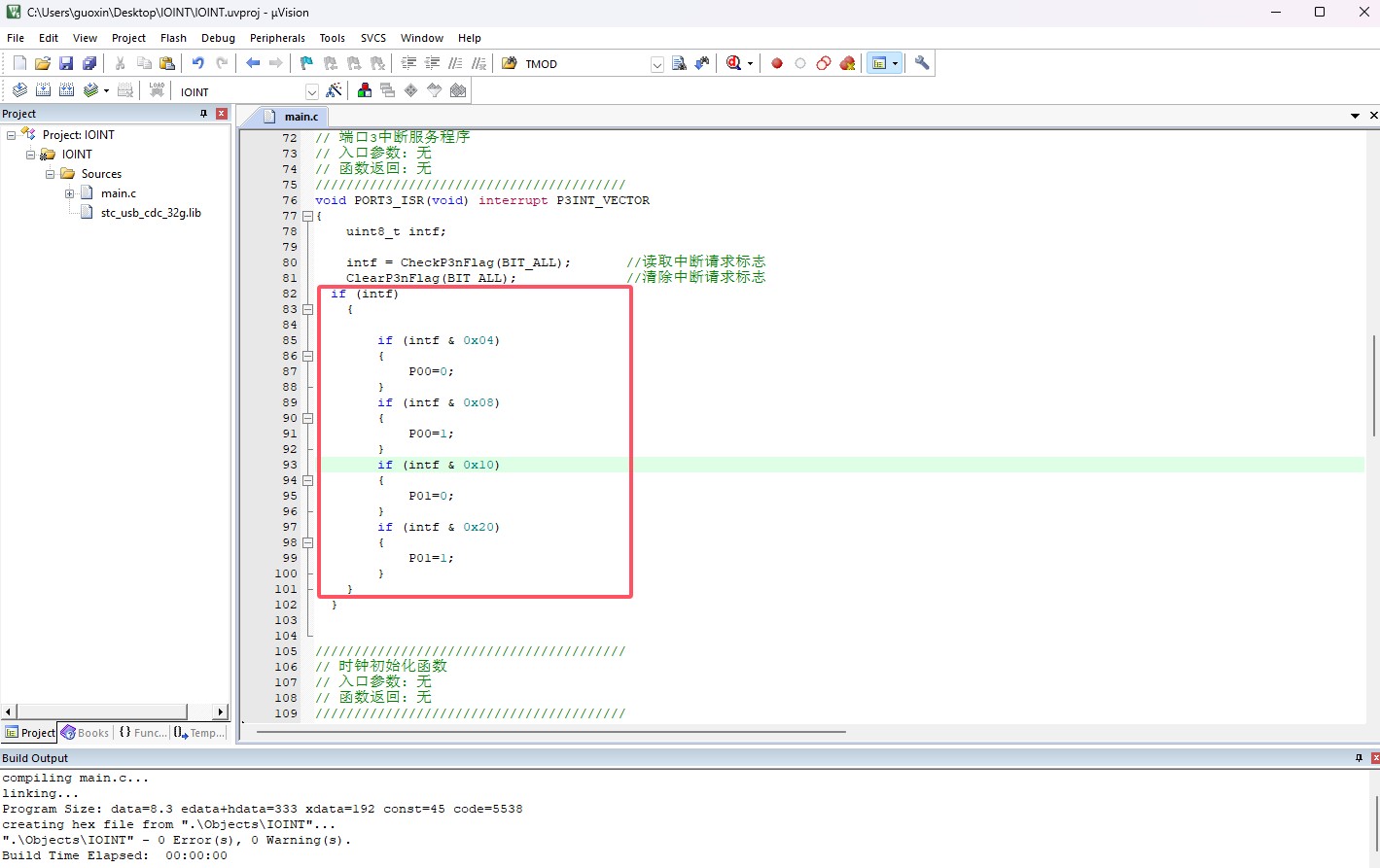Close the Project panel with the red X
Image resolution: width=1380 pixels, height=868 pixels.
pyautogui.click(x=221, y=114)
